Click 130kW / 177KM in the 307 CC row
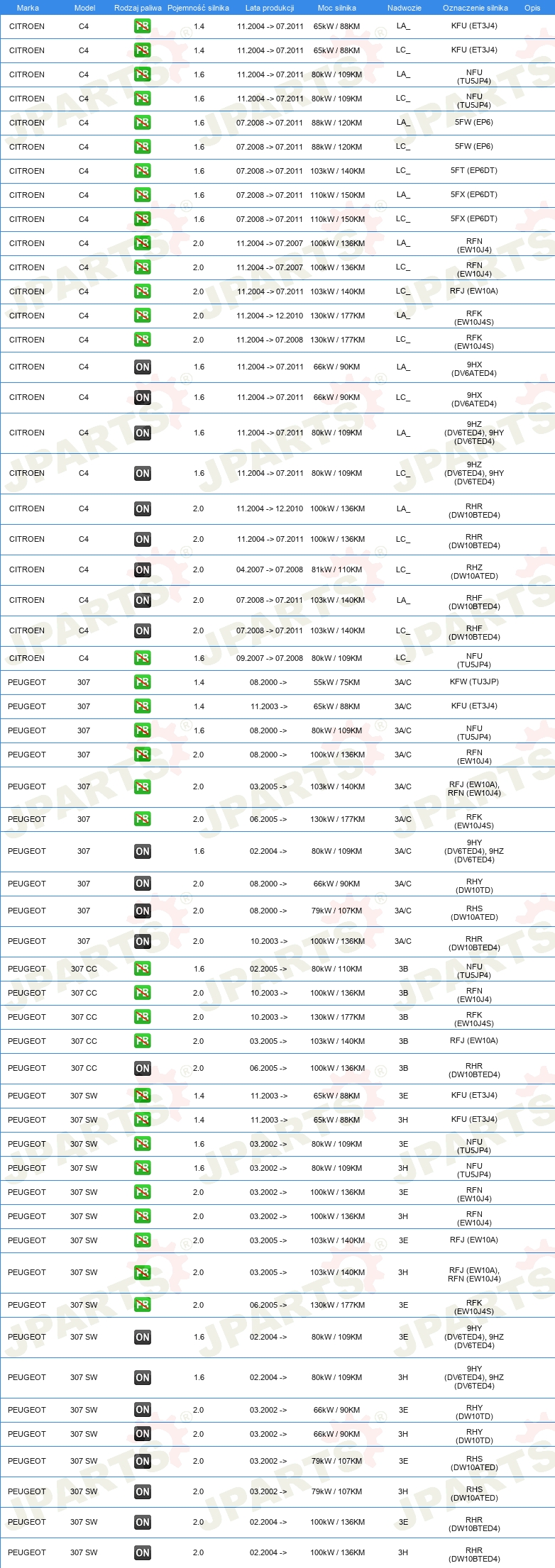 coord(337,1018)
